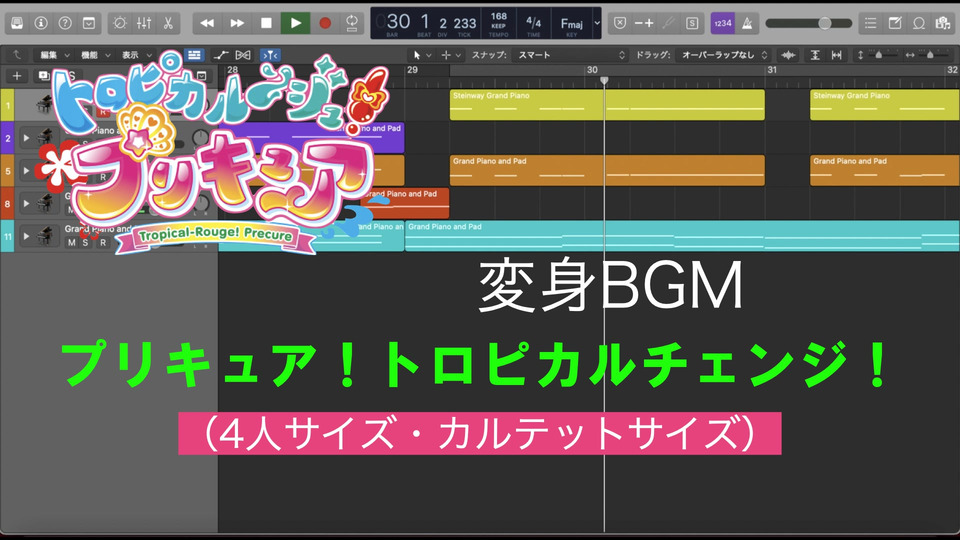Expand track 5 disclosure triangle
This screenshot has width=960, height=540.
[26, 170]
